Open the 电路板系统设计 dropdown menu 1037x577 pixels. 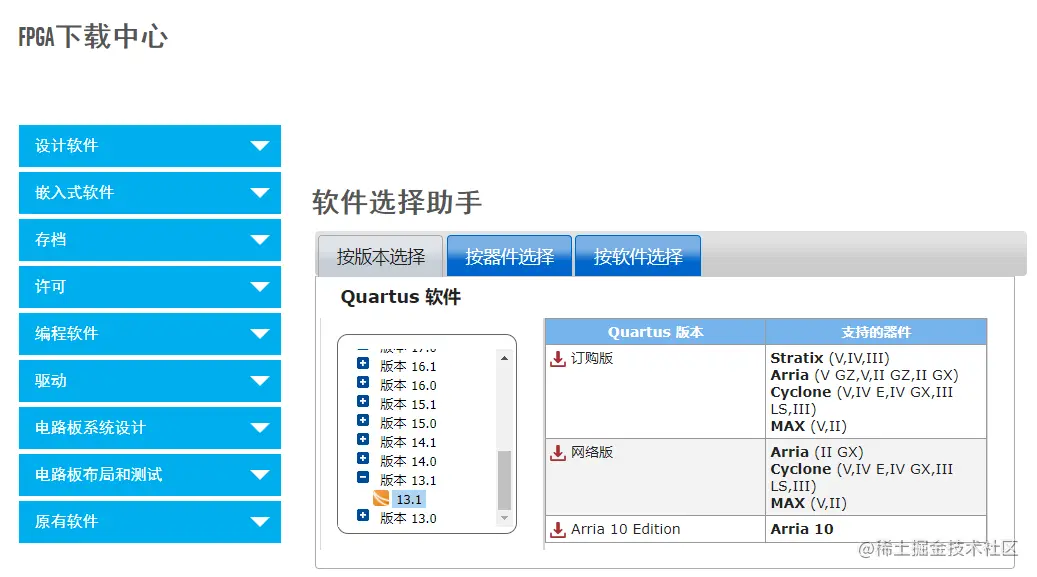[150, 427]
